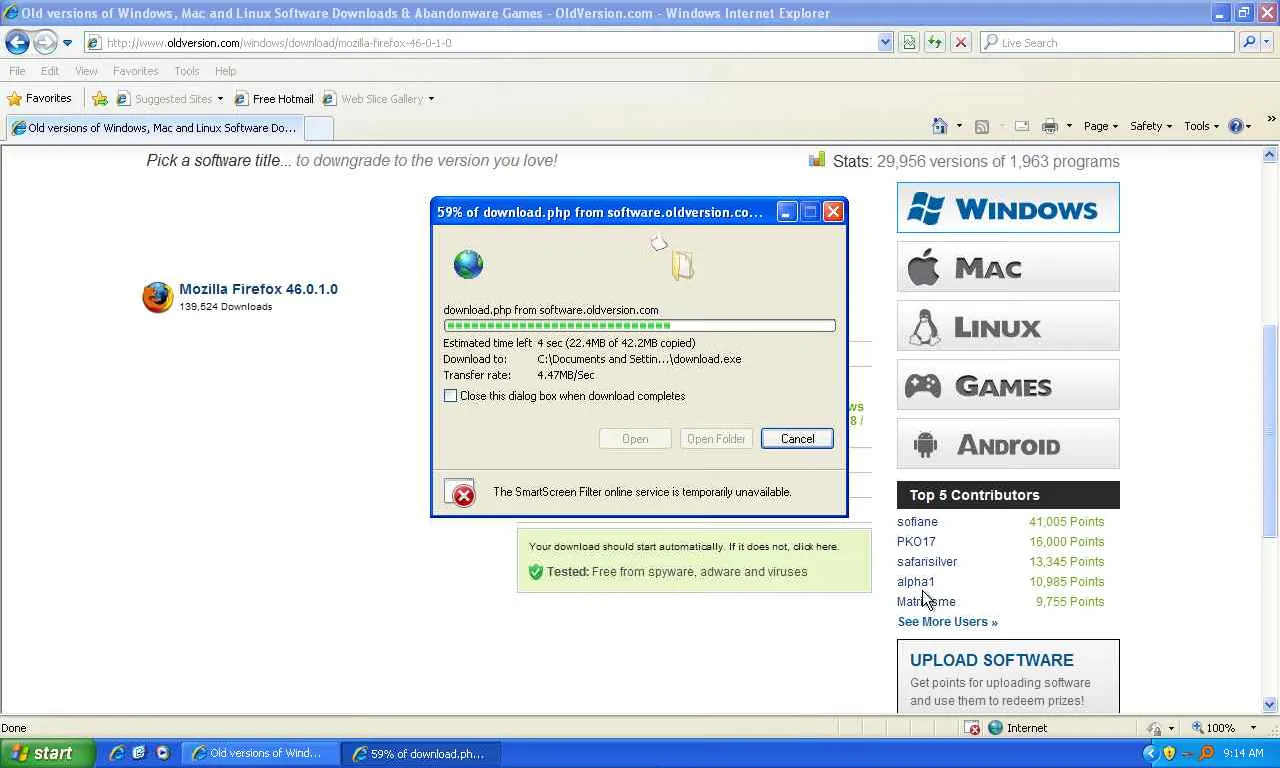Viewport: 1280px width, 768px height.
Task: Click the vertical scrollbar down arrow
Action: (1270, 704)
